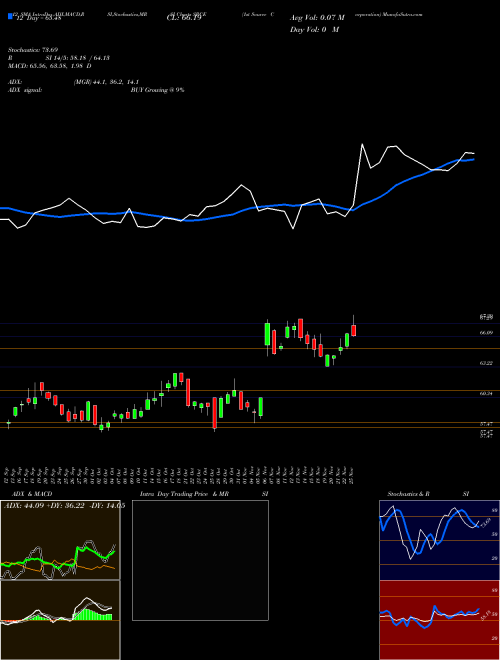500x660 pixels.
Task: Click the 66.09 price axis label
Action: [486, 333]
